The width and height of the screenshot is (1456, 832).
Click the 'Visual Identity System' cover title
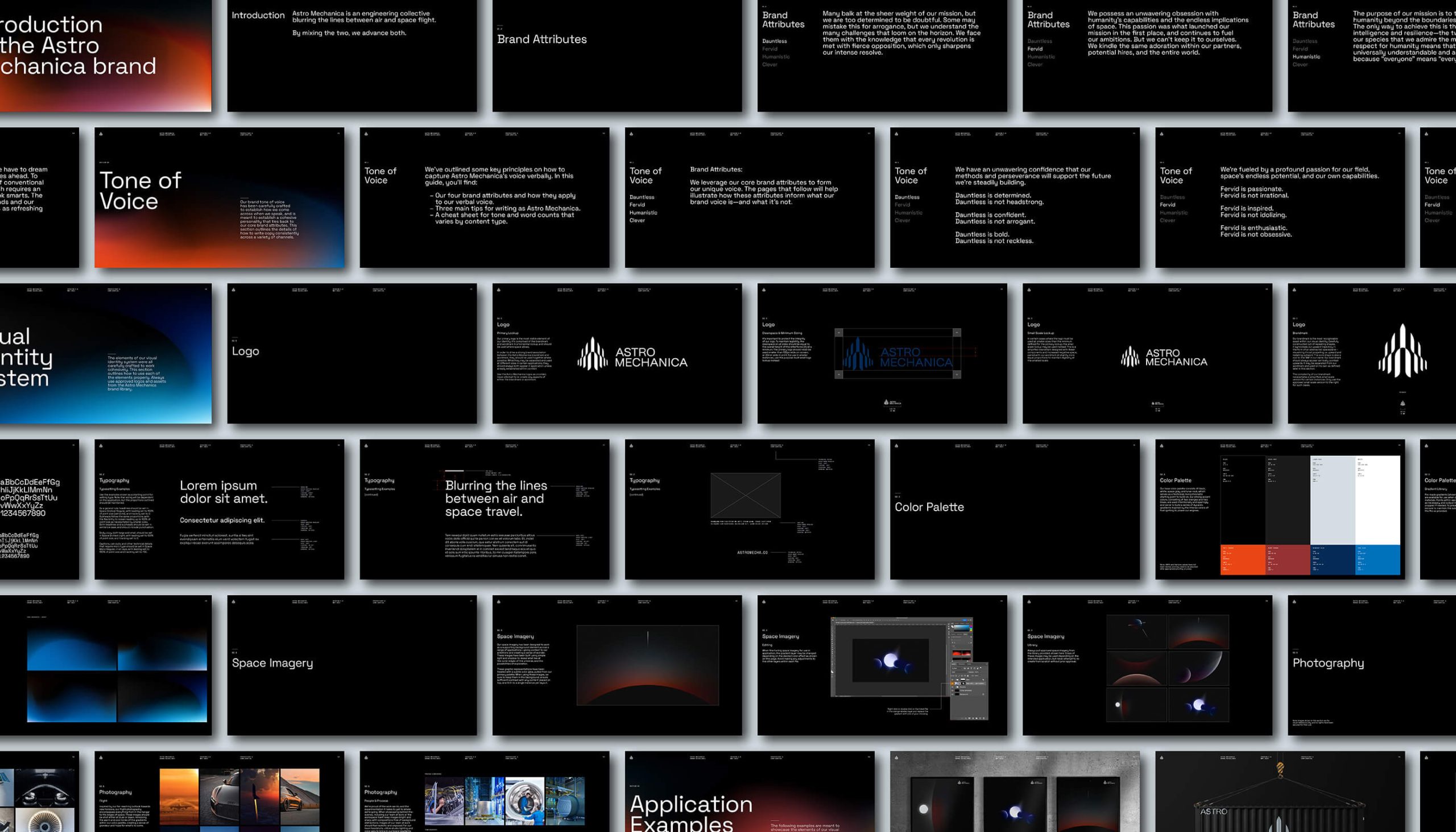[x=26, y=357]
